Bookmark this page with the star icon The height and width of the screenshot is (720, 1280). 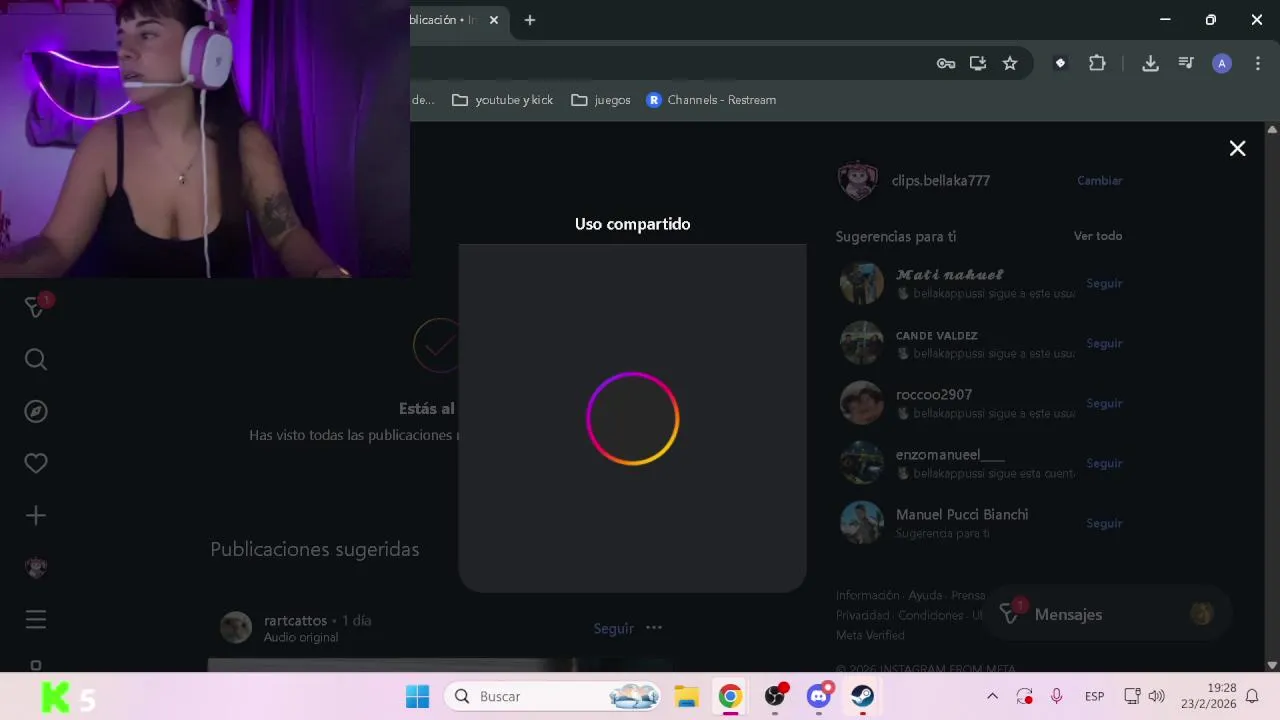point(1010,63)
